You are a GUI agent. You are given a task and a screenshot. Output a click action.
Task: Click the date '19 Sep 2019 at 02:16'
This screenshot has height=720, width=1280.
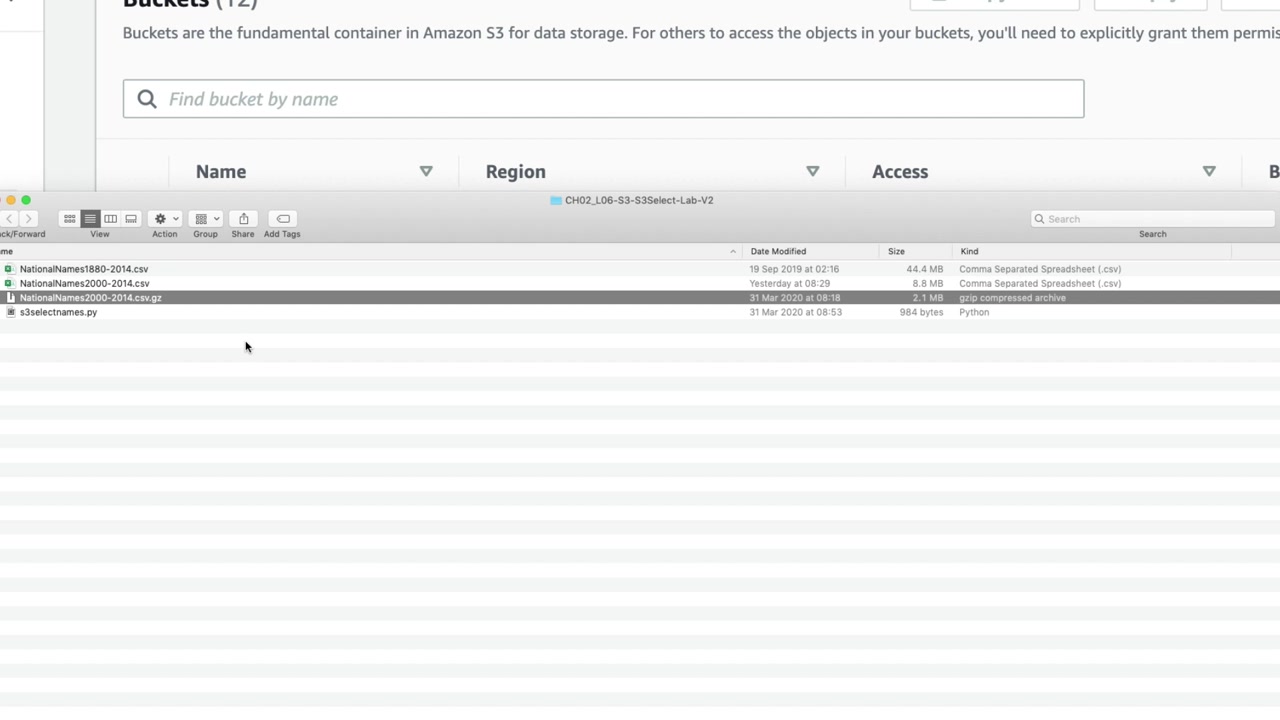(795, 269)
